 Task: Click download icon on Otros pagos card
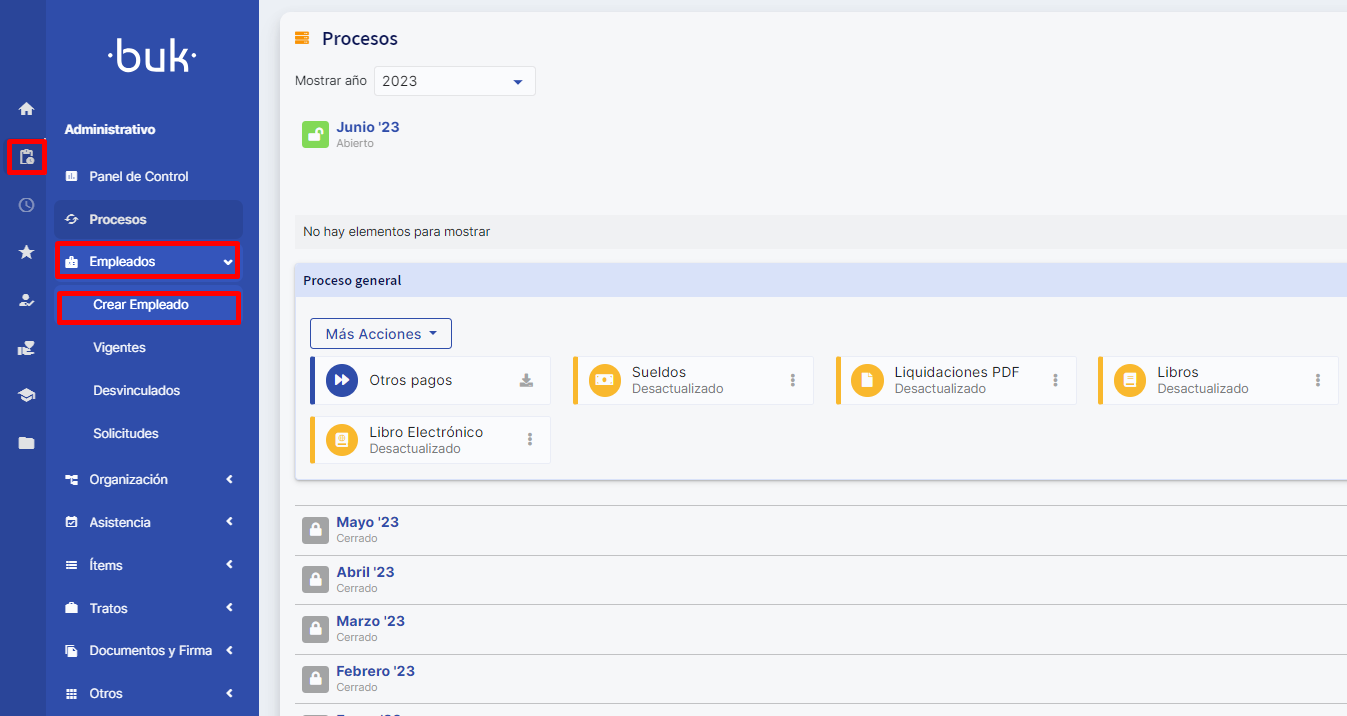pos(526,380)
